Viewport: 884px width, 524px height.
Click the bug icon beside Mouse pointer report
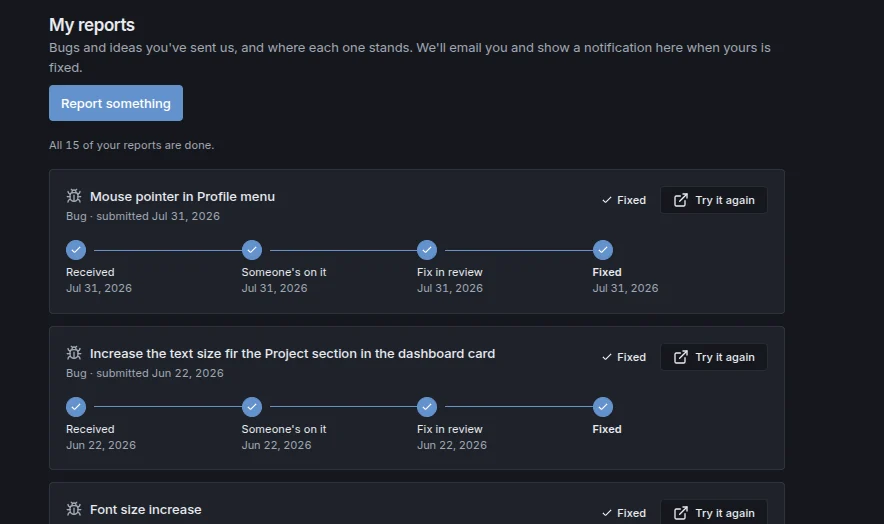coord(74,196)
